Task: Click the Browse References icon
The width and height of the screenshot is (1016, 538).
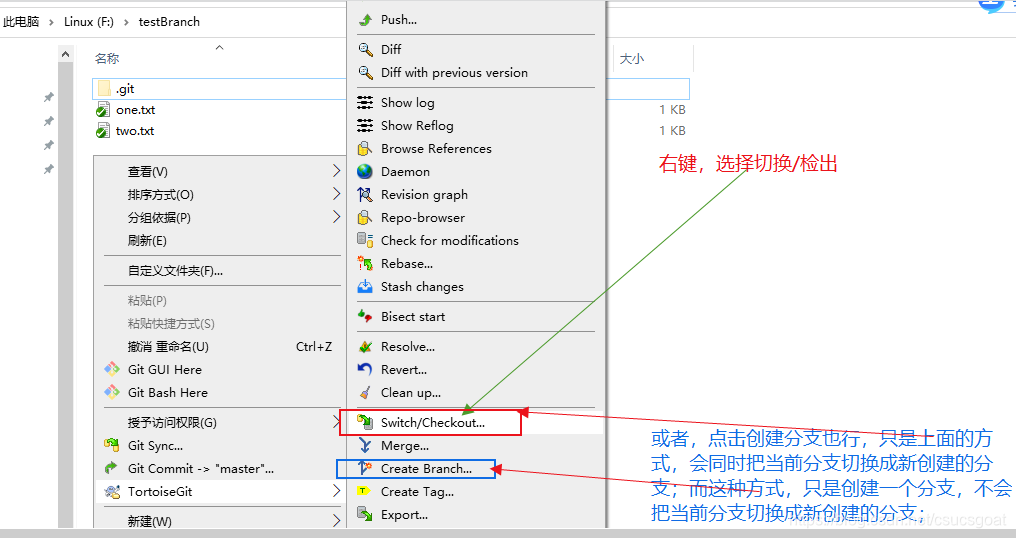Action: [365, 148]
